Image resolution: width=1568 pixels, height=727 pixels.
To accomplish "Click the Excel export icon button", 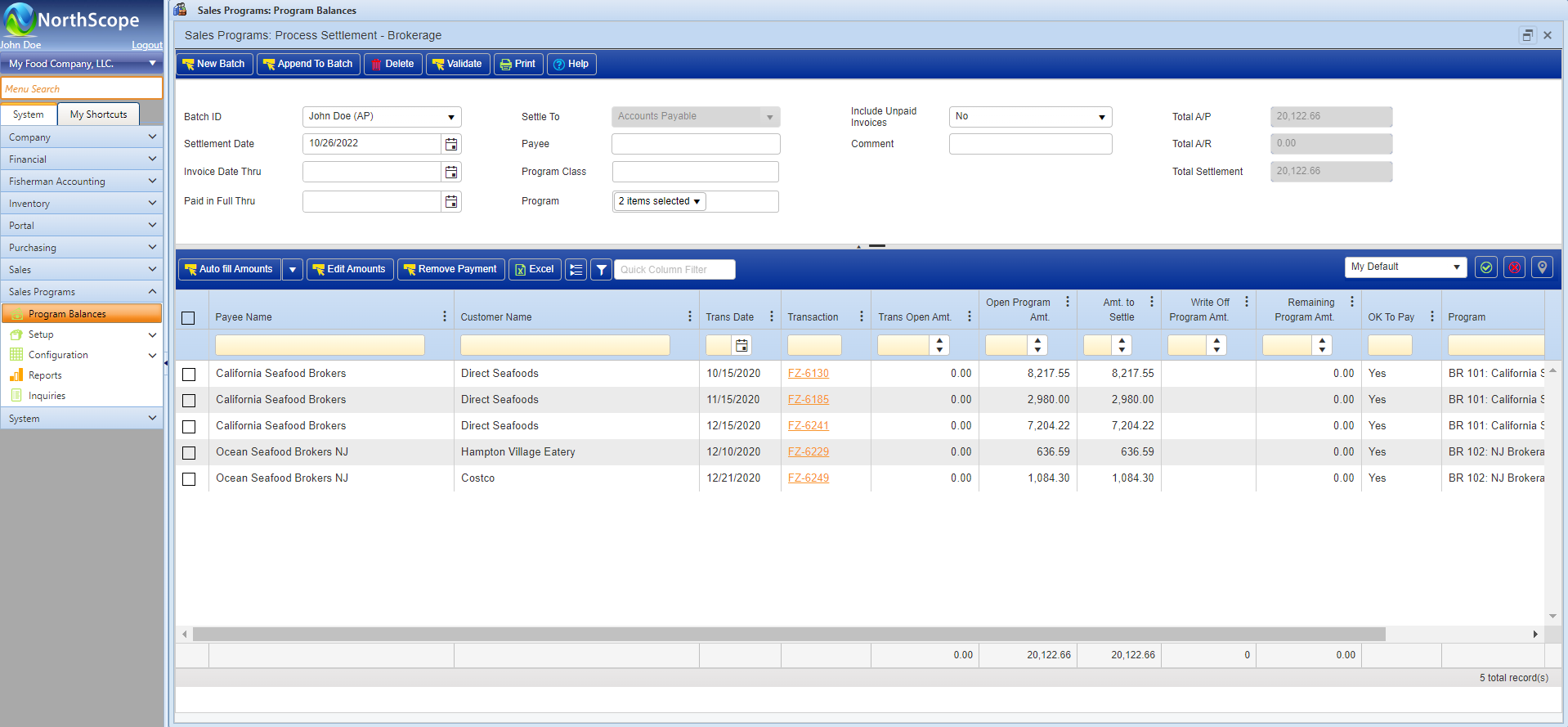I will [x=535, y=269].
